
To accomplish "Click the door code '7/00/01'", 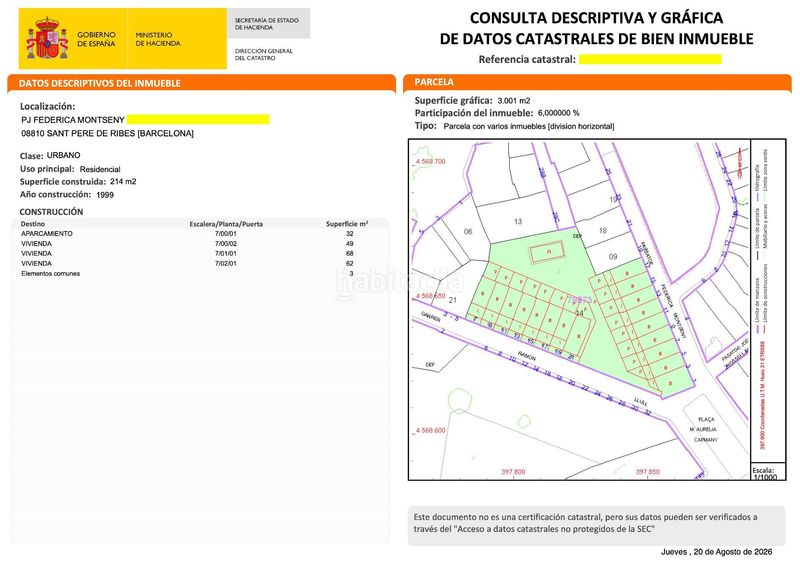I will point(226,233).
